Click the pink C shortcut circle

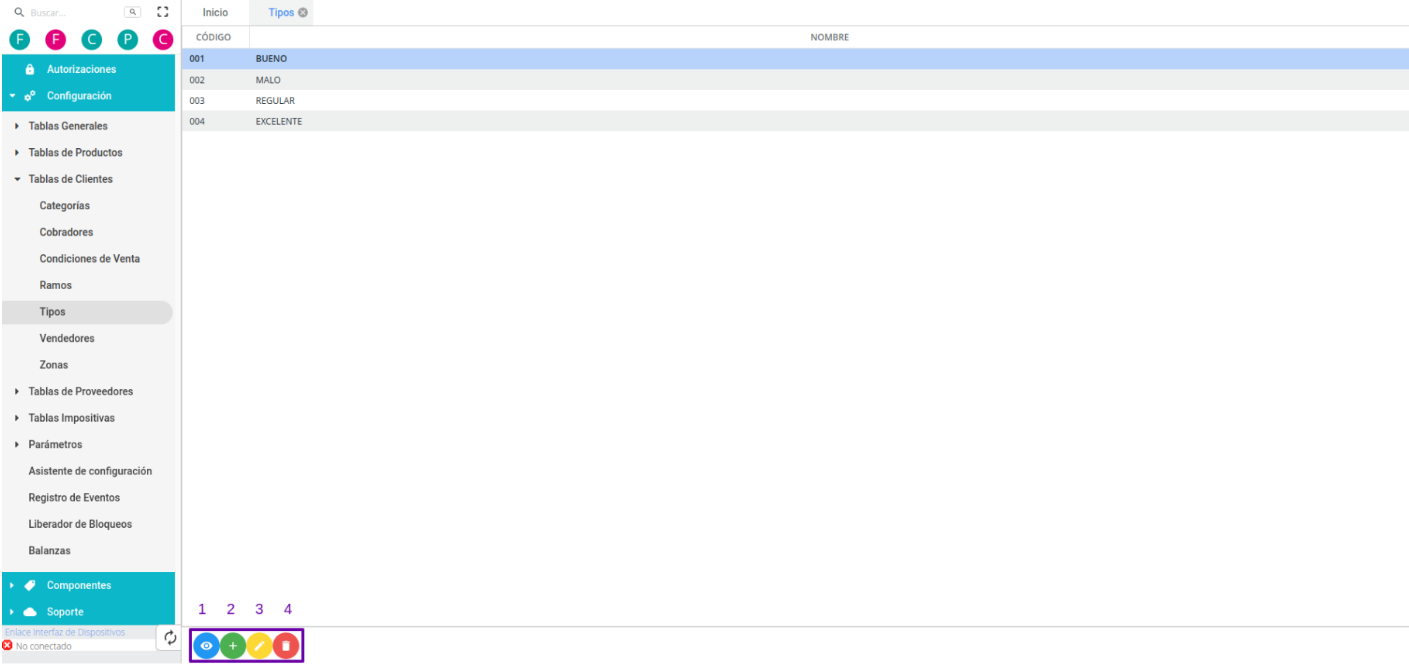163,40
